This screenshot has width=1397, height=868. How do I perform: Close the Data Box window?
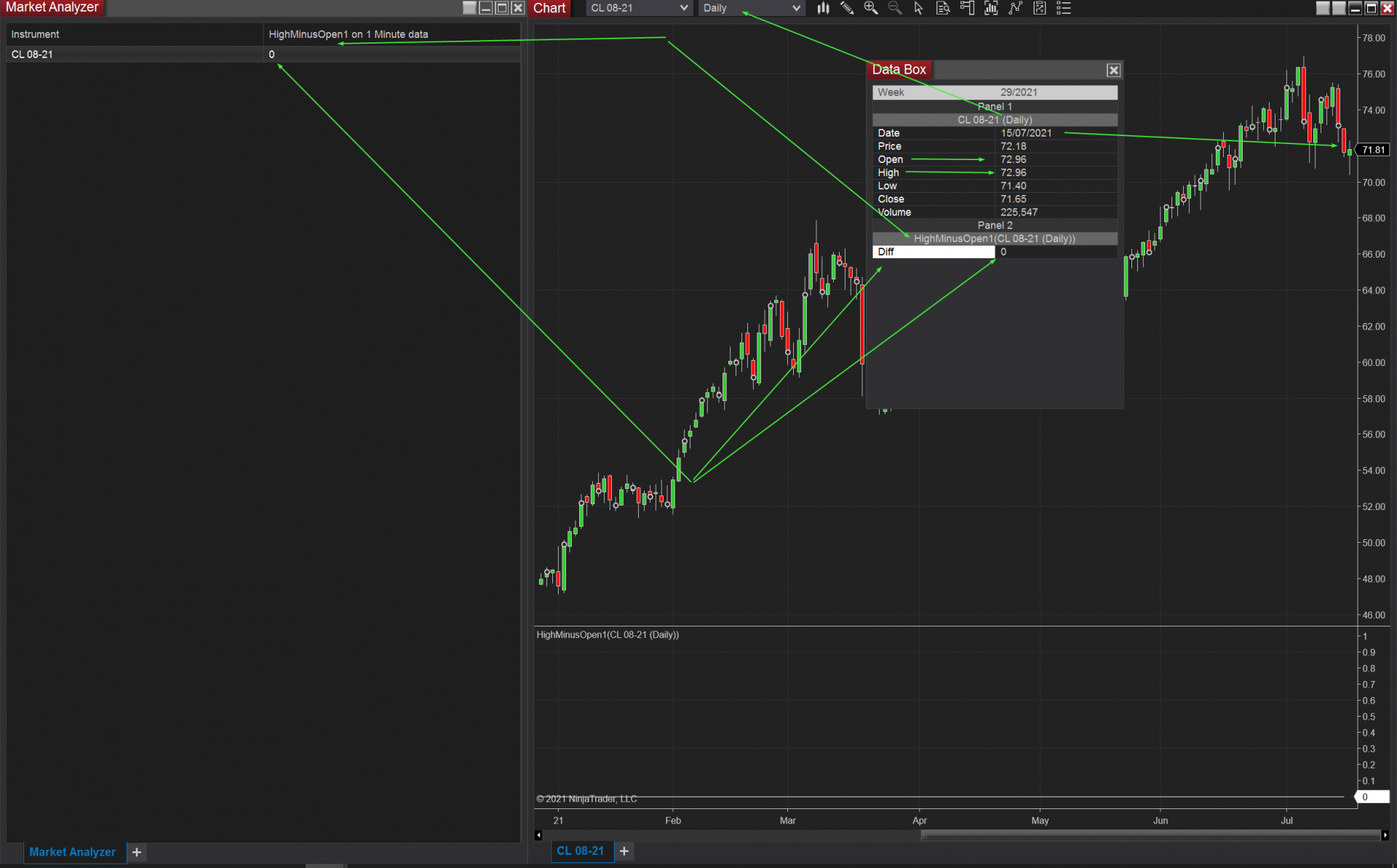coord(1113,70)
